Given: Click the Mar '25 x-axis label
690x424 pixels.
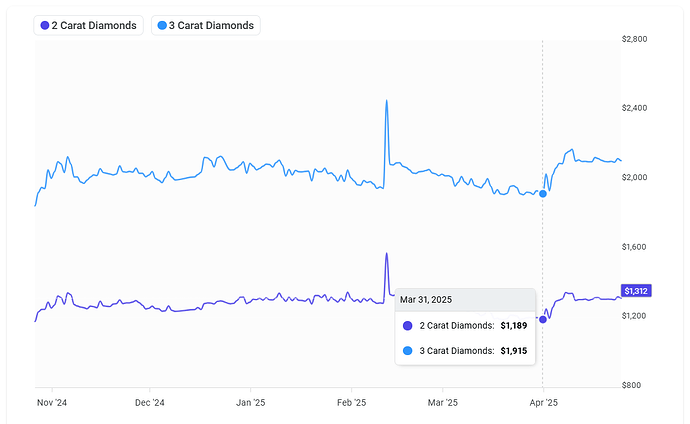Looking at the screenshot, I should (x=443, y=402).
